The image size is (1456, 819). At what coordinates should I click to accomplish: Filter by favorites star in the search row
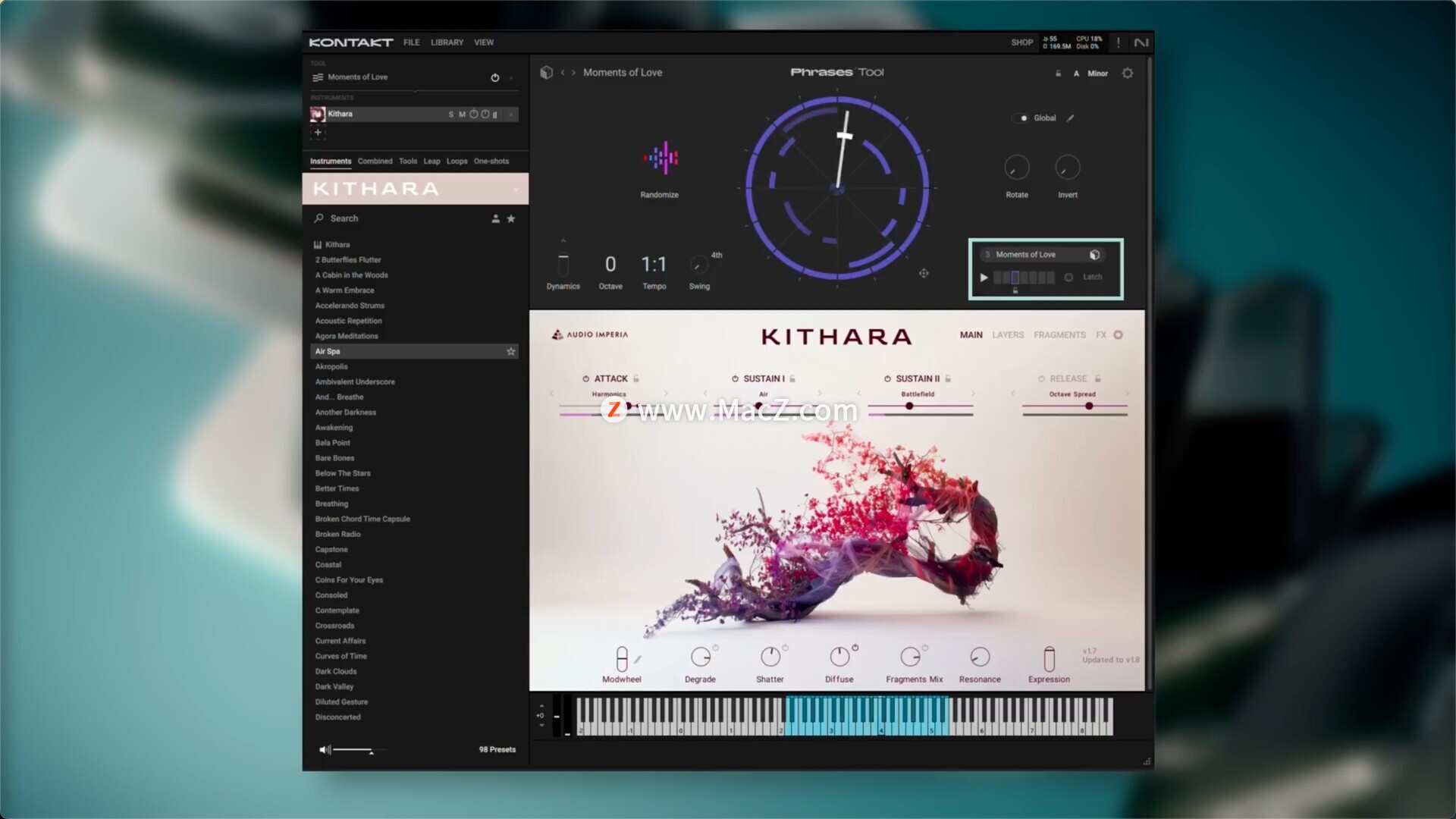pyautogui.click(x=511, y=218)
